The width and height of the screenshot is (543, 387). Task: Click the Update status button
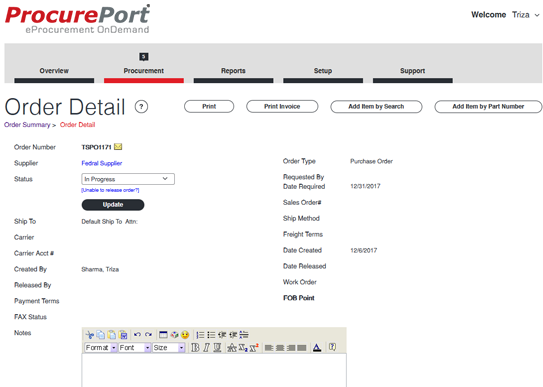pos(113,205)
